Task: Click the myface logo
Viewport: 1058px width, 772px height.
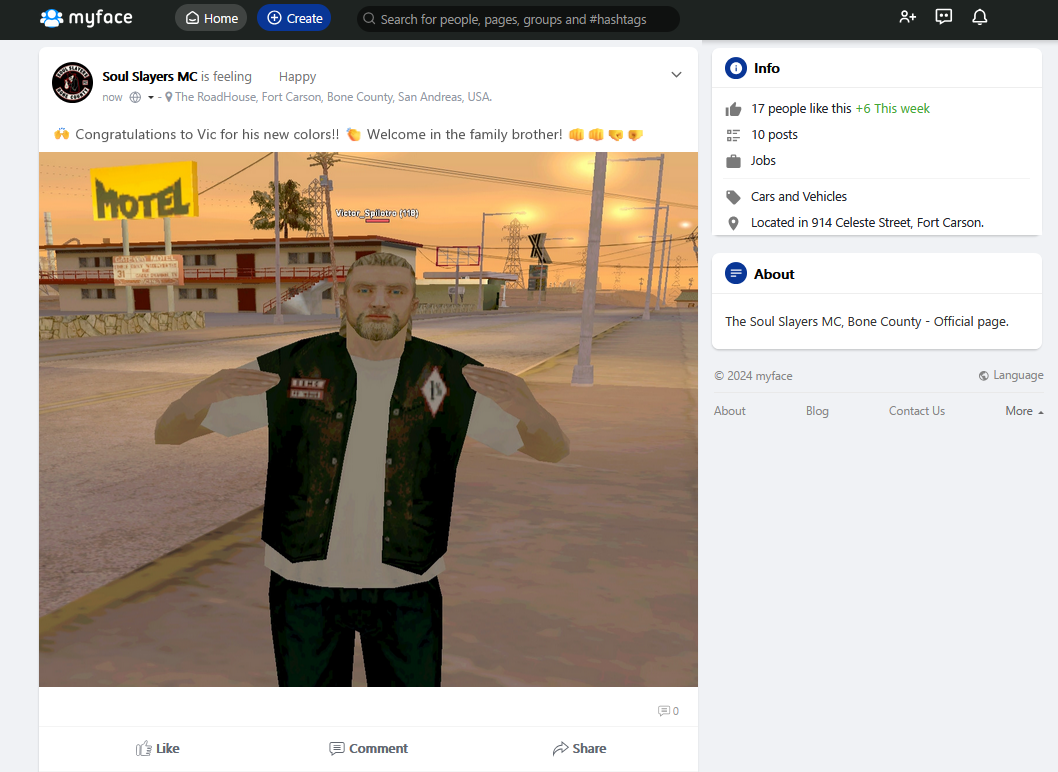Action: [86, 18]
